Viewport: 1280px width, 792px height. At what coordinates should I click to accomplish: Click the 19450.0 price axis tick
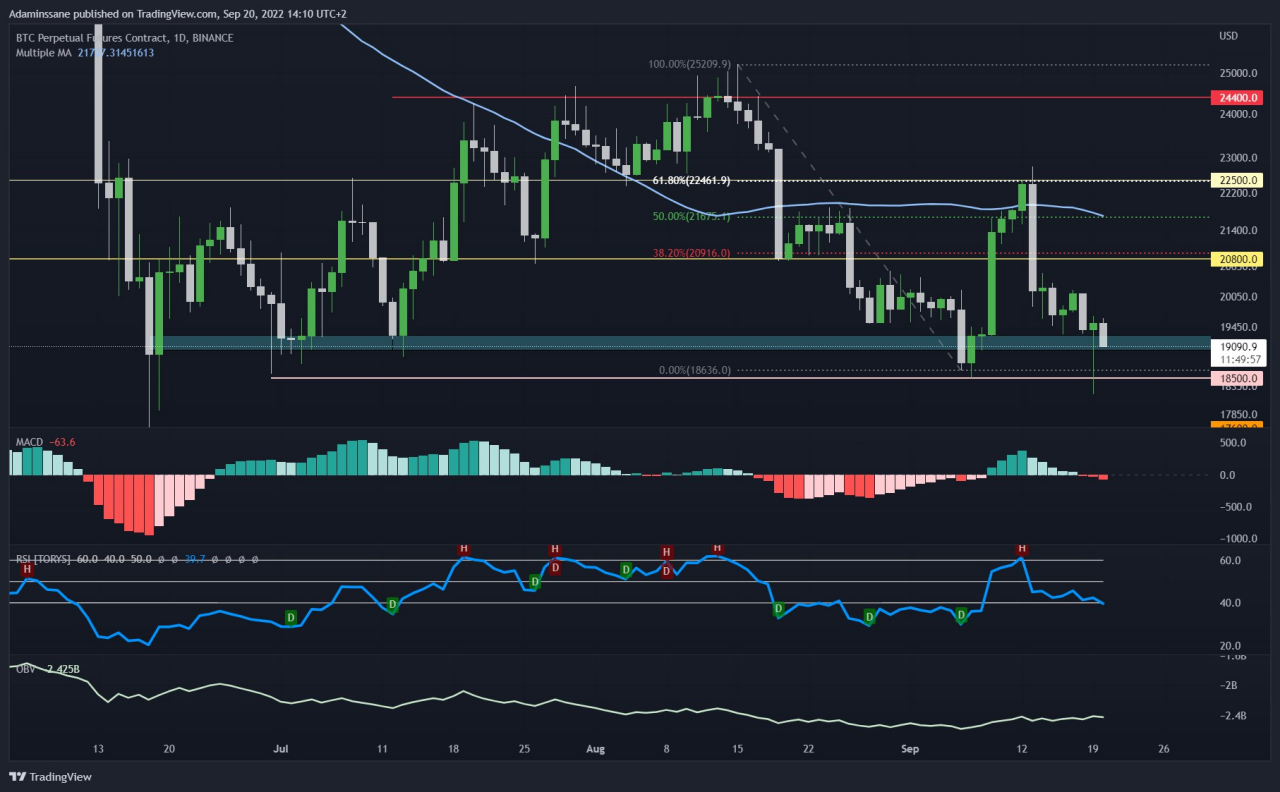pyautogui.click(x=1238, y=327)
